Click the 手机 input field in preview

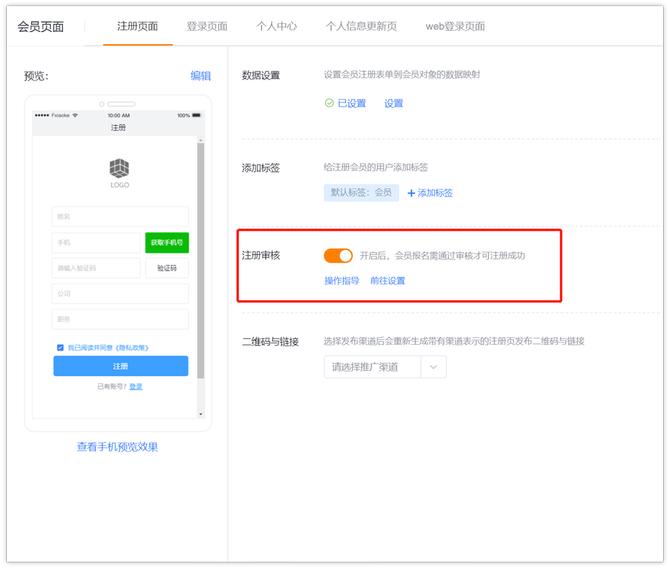(x=96, y=243)
